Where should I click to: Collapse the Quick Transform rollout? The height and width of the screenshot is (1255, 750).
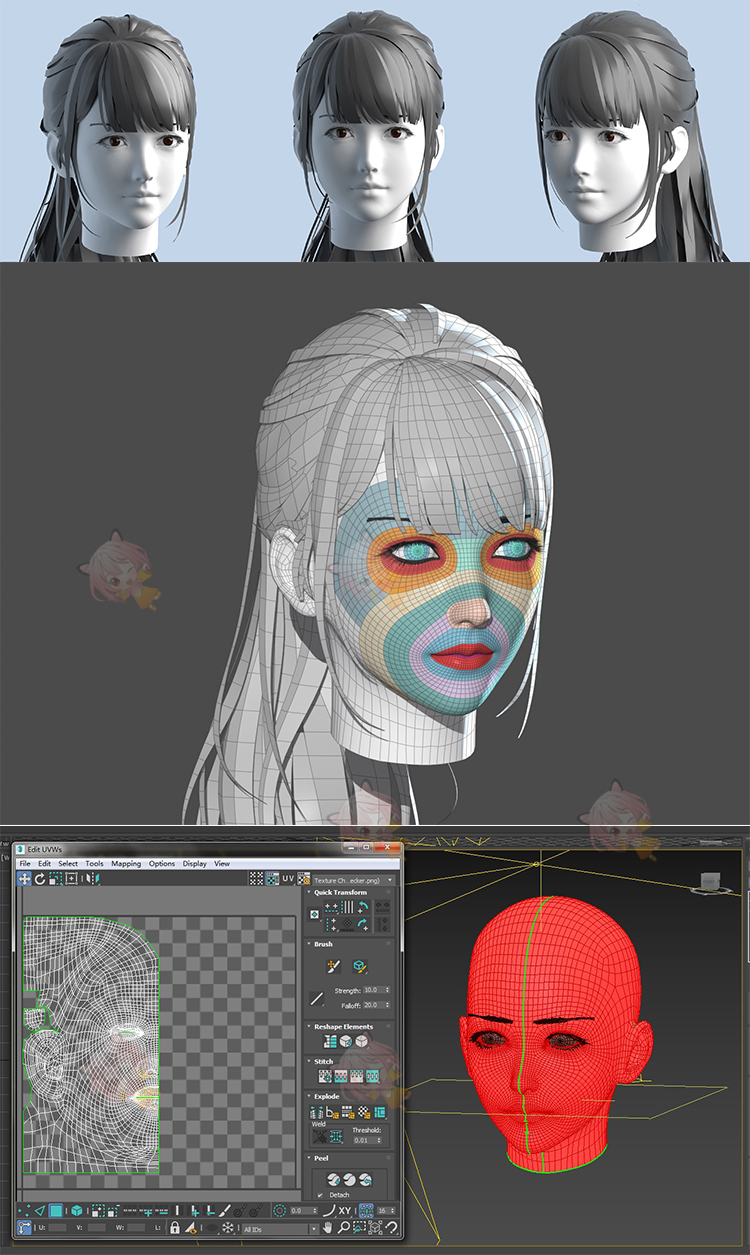coord(309,892)
